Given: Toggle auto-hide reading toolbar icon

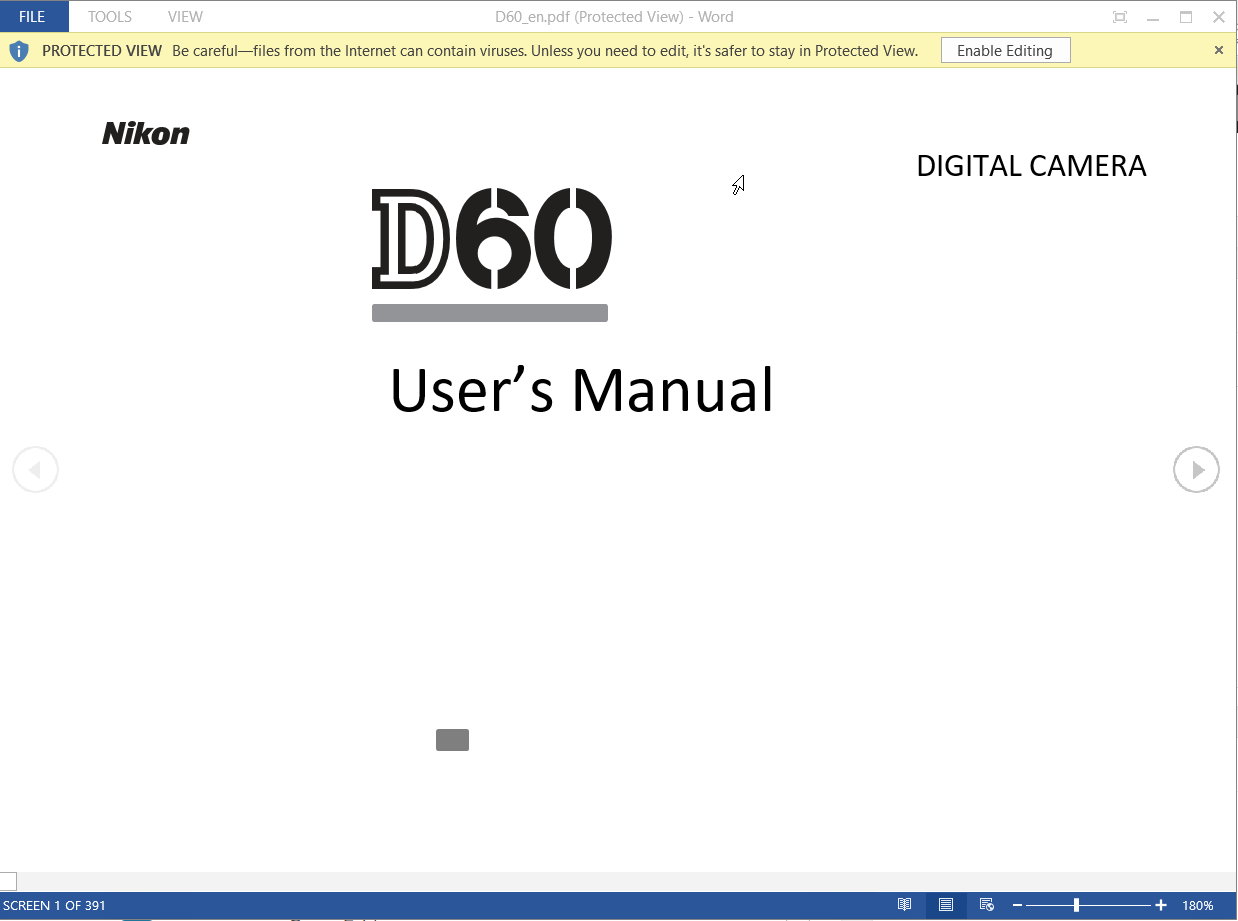Looking at the screenshot, I should 1120,17.
